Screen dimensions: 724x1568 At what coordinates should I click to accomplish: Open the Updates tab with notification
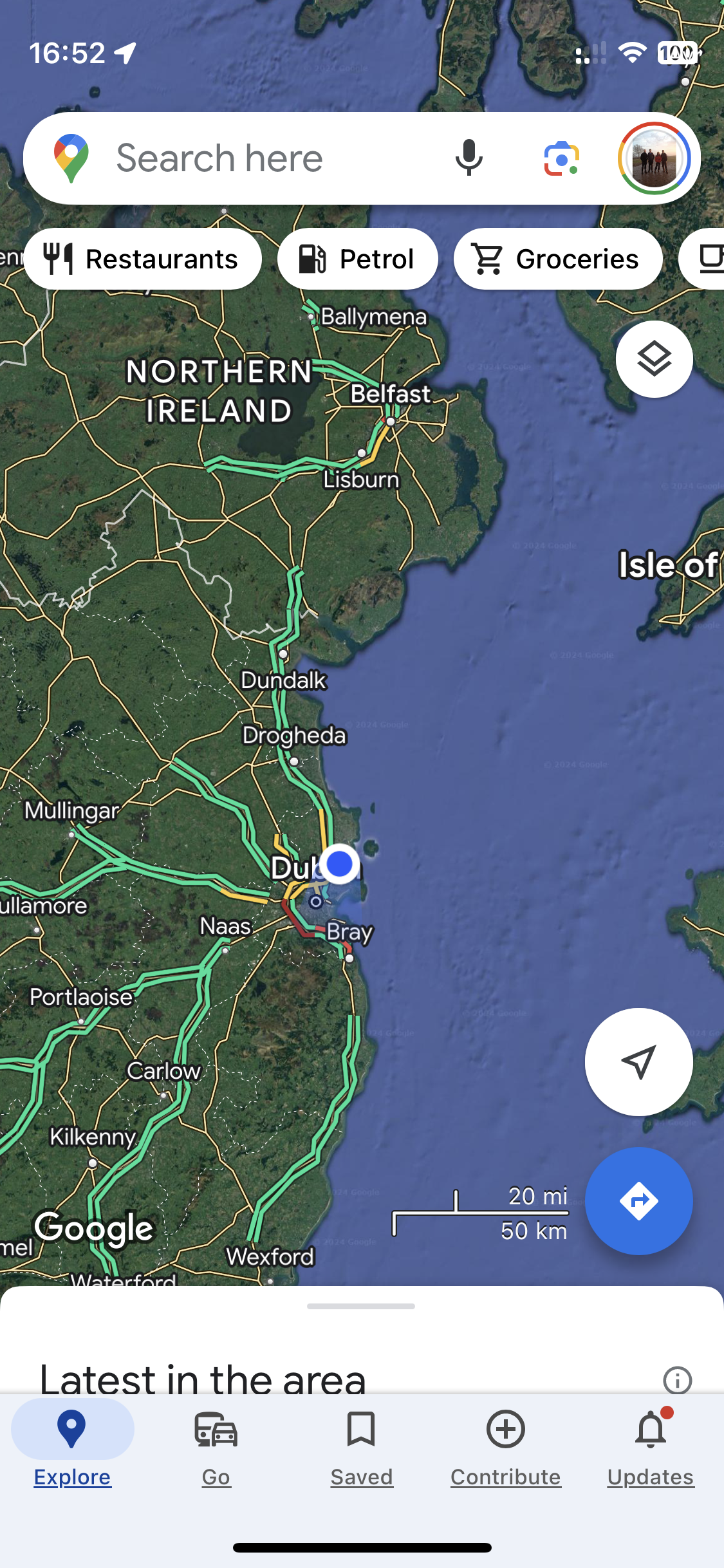pos(651,1448)
